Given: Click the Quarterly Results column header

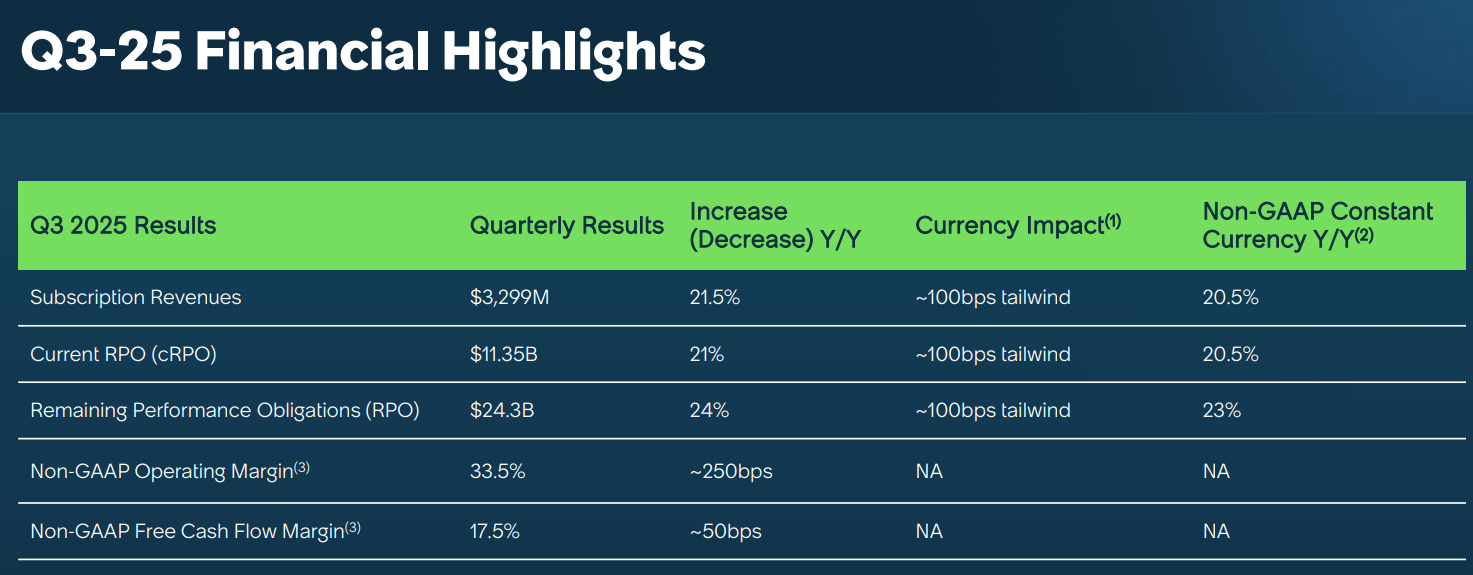Looking at the screenshot, I should point(567,226).
